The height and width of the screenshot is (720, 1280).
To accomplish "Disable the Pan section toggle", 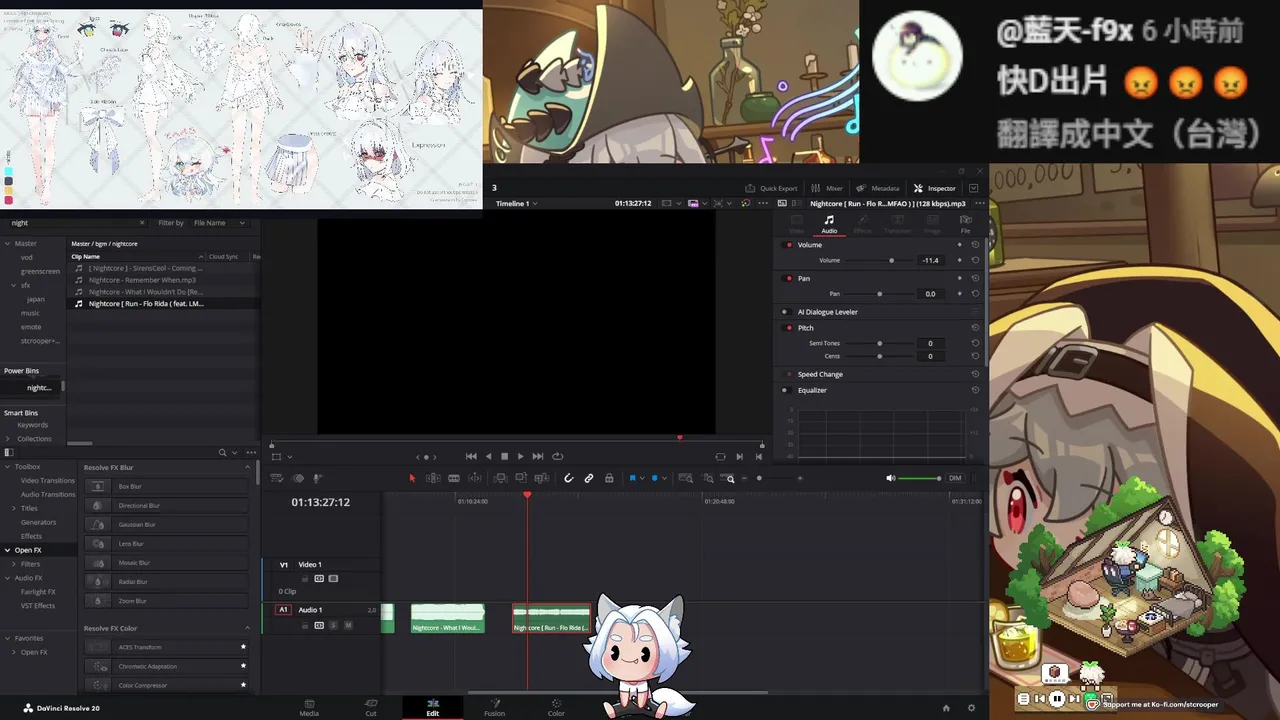I will 789,278.
